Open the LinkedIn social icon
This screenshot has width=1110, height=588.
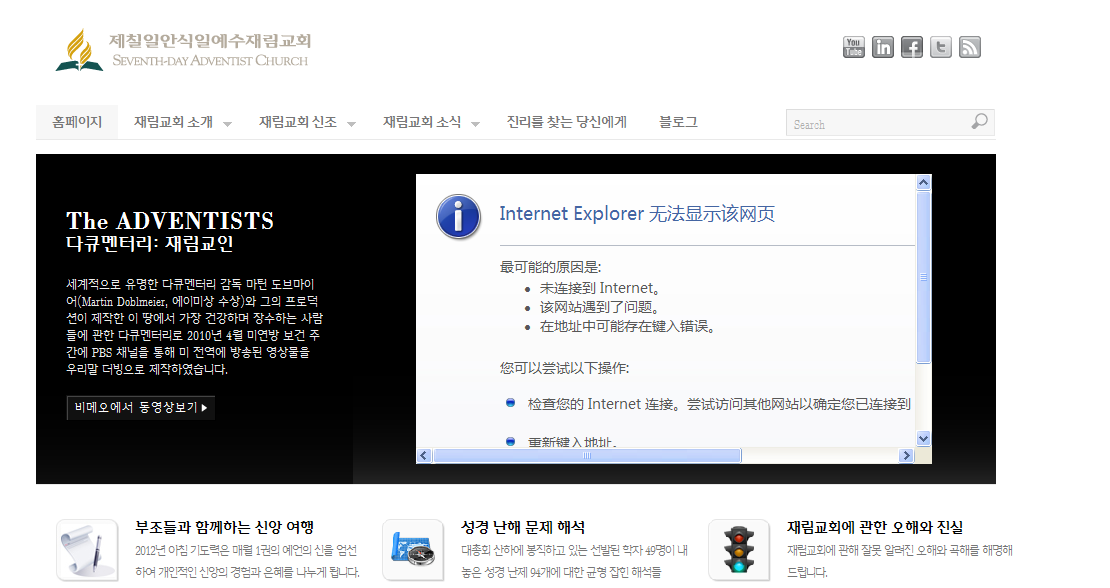click(x=883, y=47)
